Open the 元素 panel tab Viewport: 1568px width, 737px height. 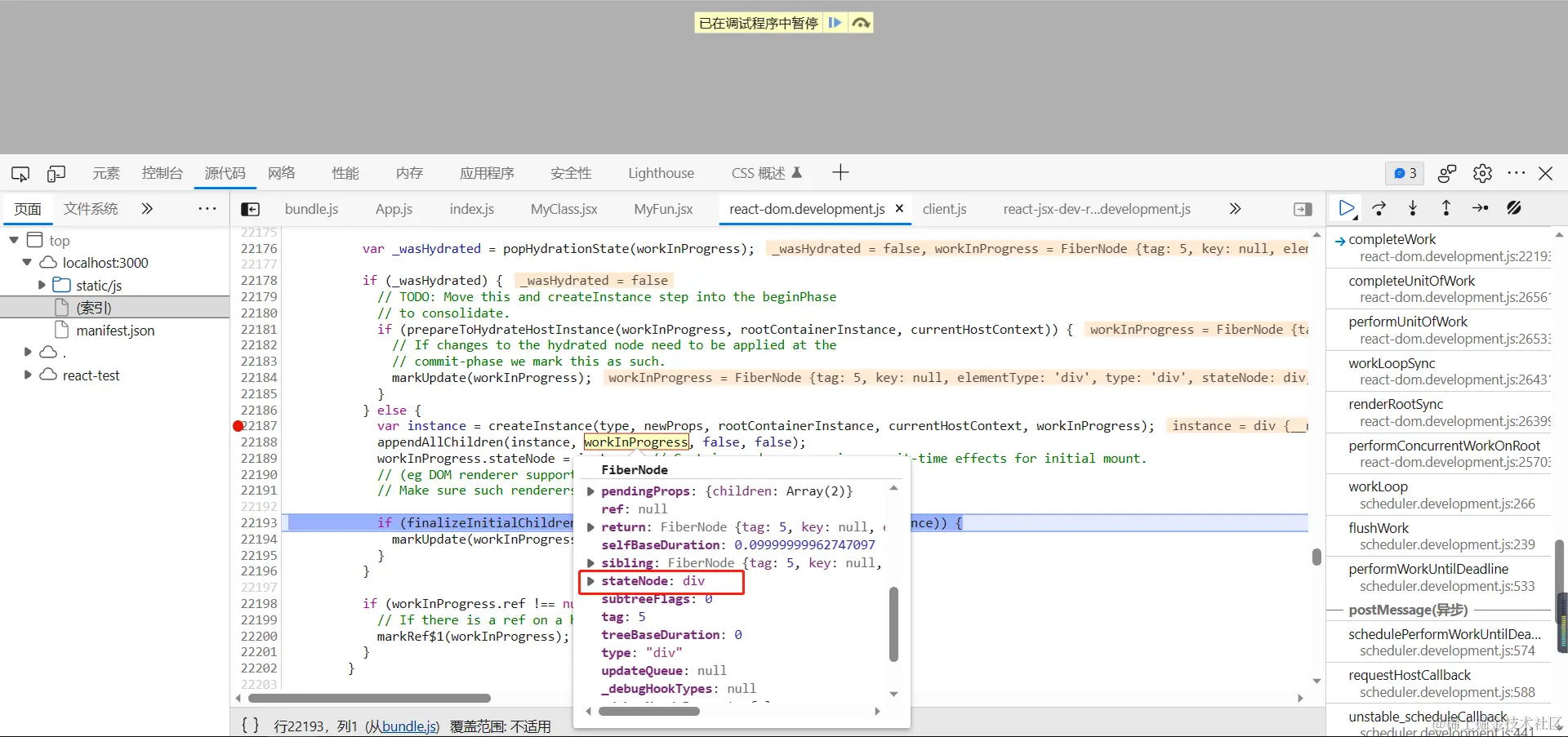point(106,173)
